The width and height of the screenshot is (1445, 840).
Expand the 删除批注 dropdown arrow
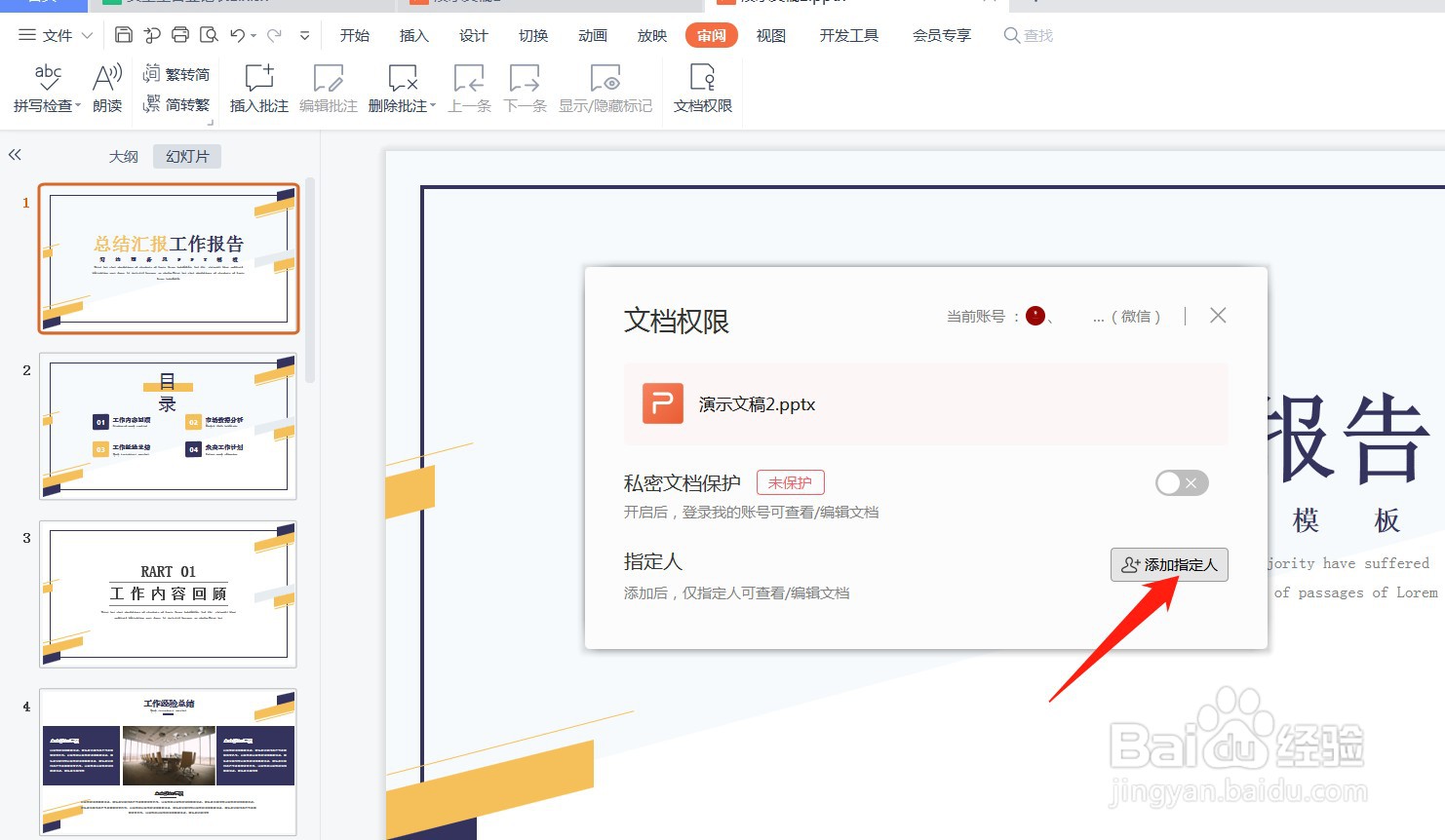(433, 105)
